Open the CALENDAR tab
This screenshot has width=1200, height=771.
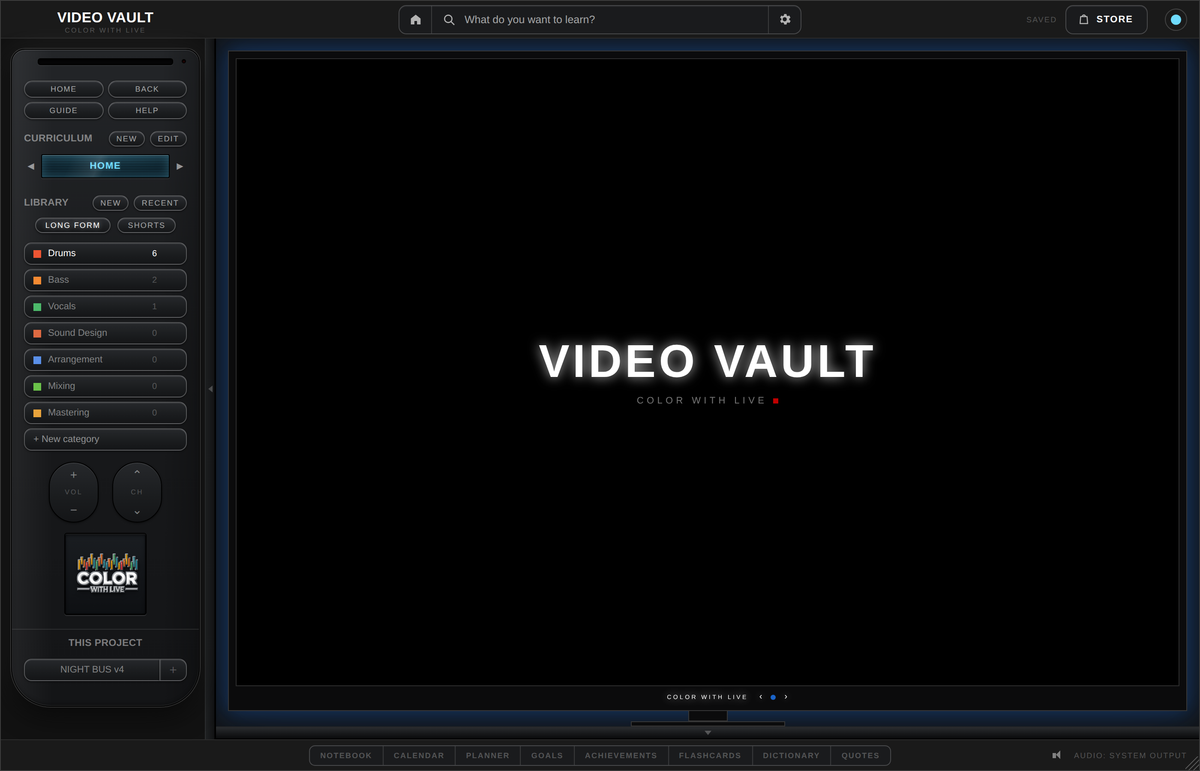pyautogui.click(x=419, y=756)
